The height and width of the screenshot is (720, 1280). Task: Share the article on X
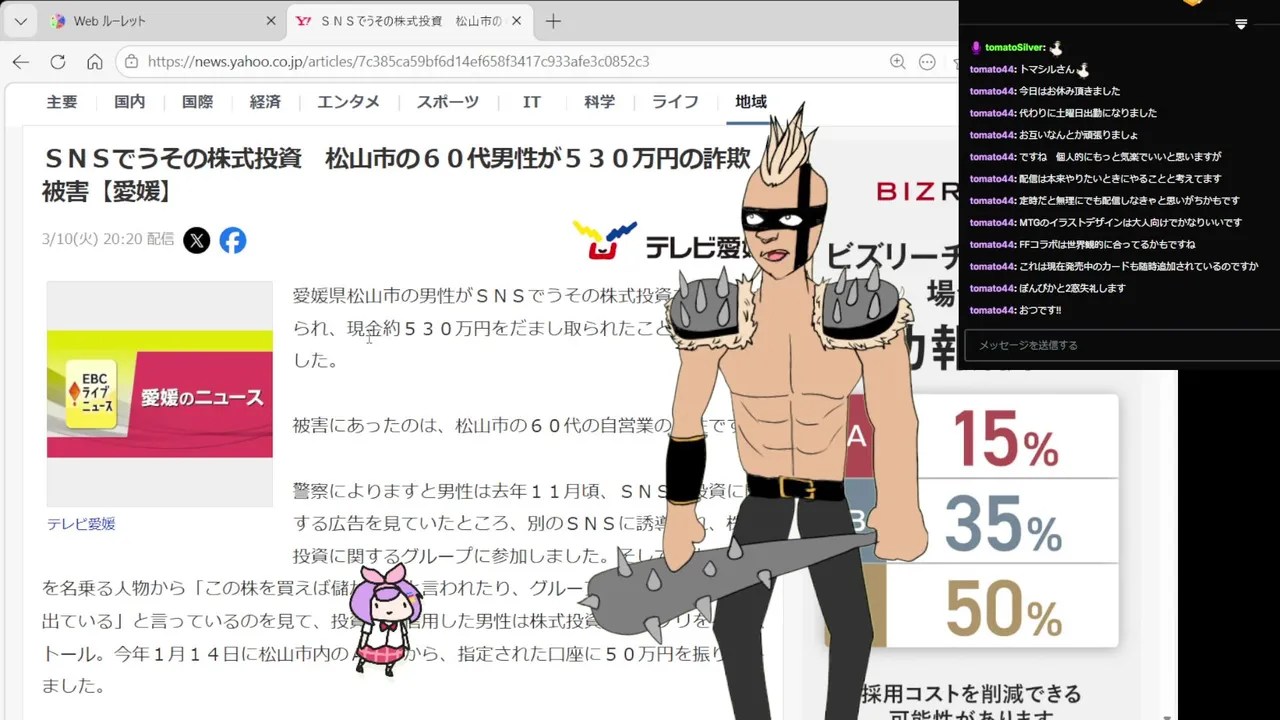coord(197,240)
